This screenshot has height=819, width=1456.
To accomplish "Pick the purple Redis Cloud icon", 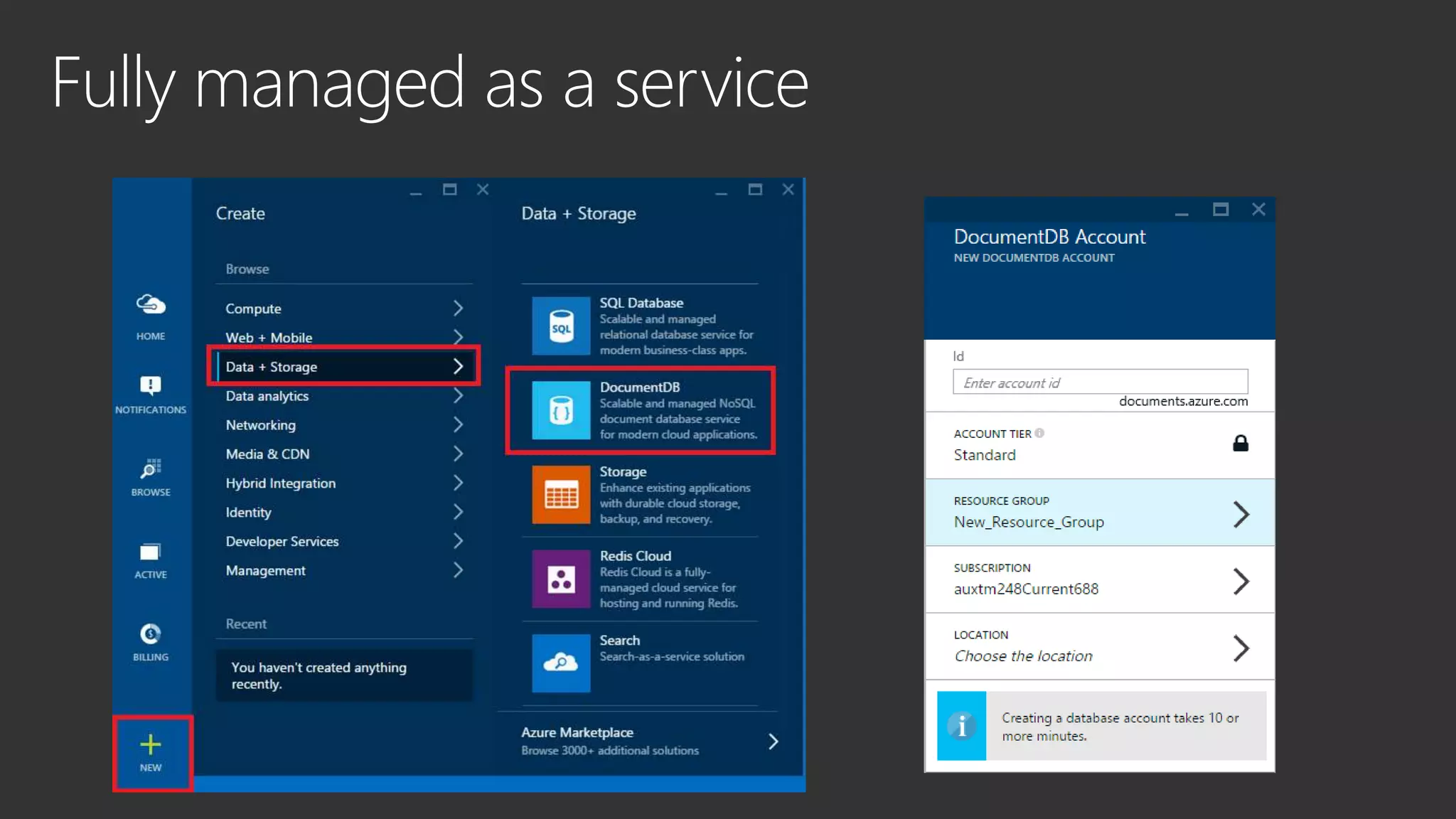I will [561, 579].
